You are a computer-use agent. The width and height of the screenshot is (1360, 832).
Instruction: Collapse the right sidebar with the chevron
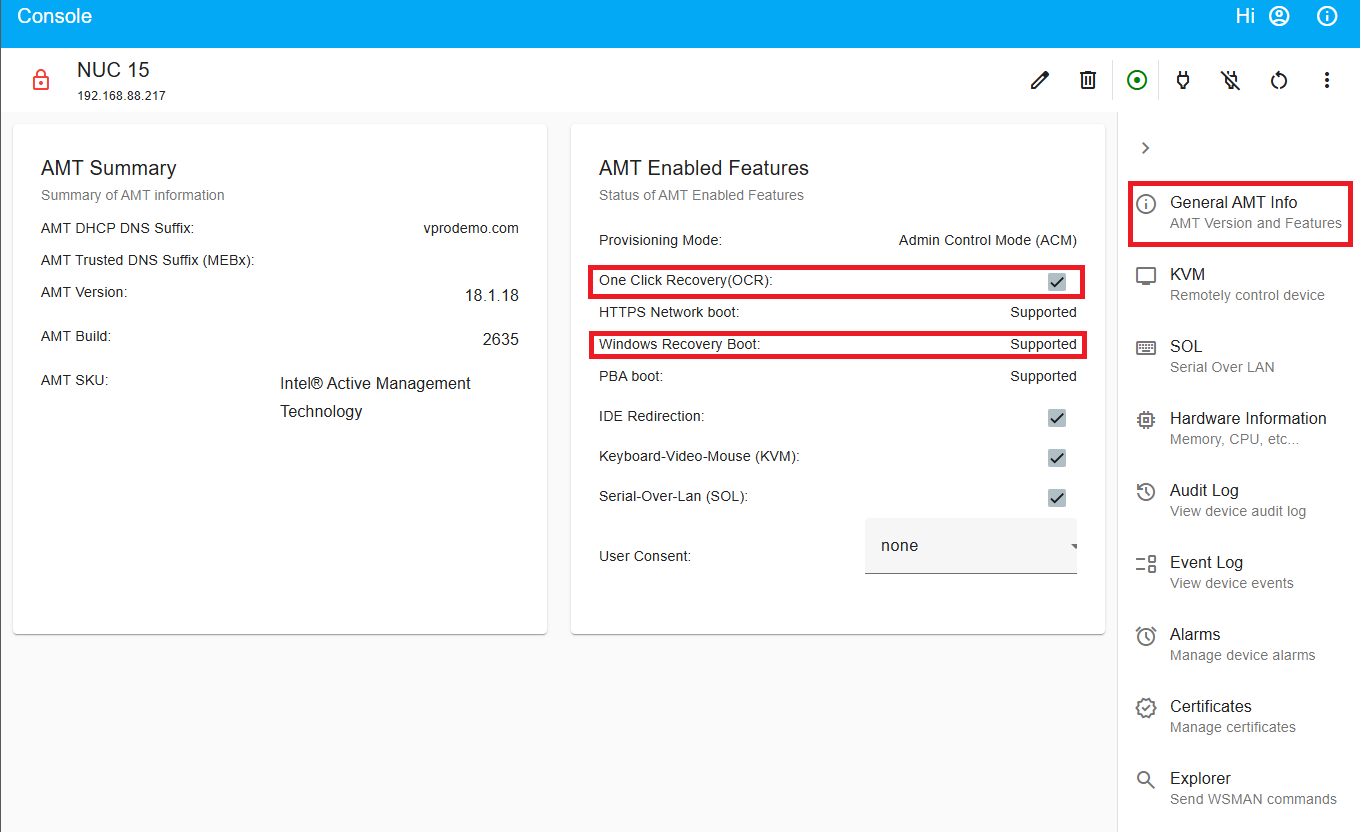[1145, 147]
